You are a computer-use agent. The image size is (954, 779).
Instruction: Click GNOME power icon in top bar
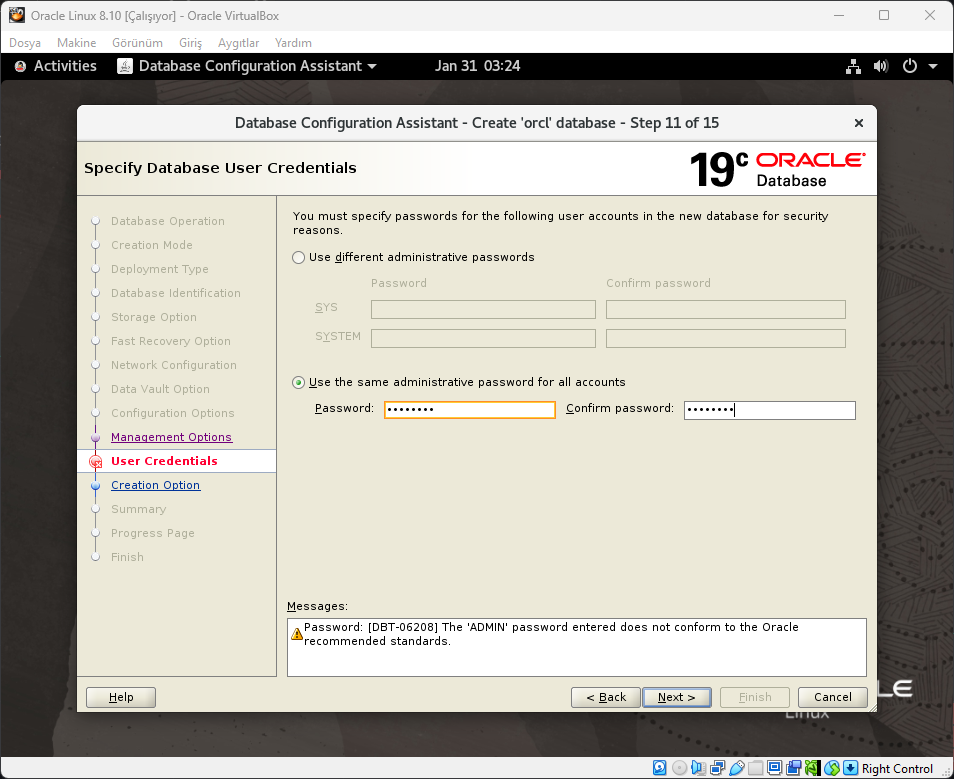pyautogui.click(x=910, y=66)
